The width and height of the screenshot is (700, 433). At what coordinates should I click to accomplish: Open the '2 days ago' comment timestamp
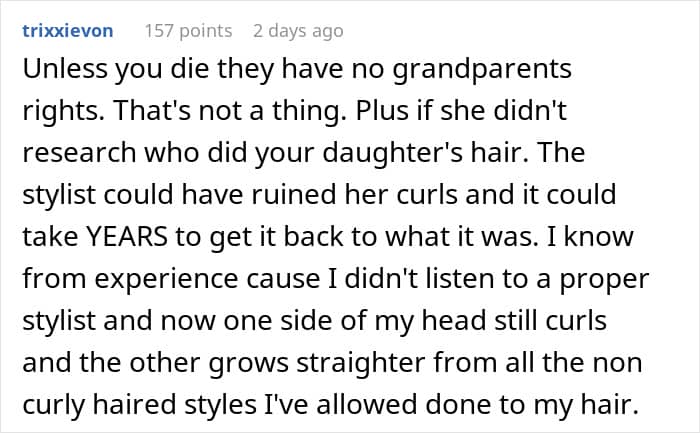(298, 31)
